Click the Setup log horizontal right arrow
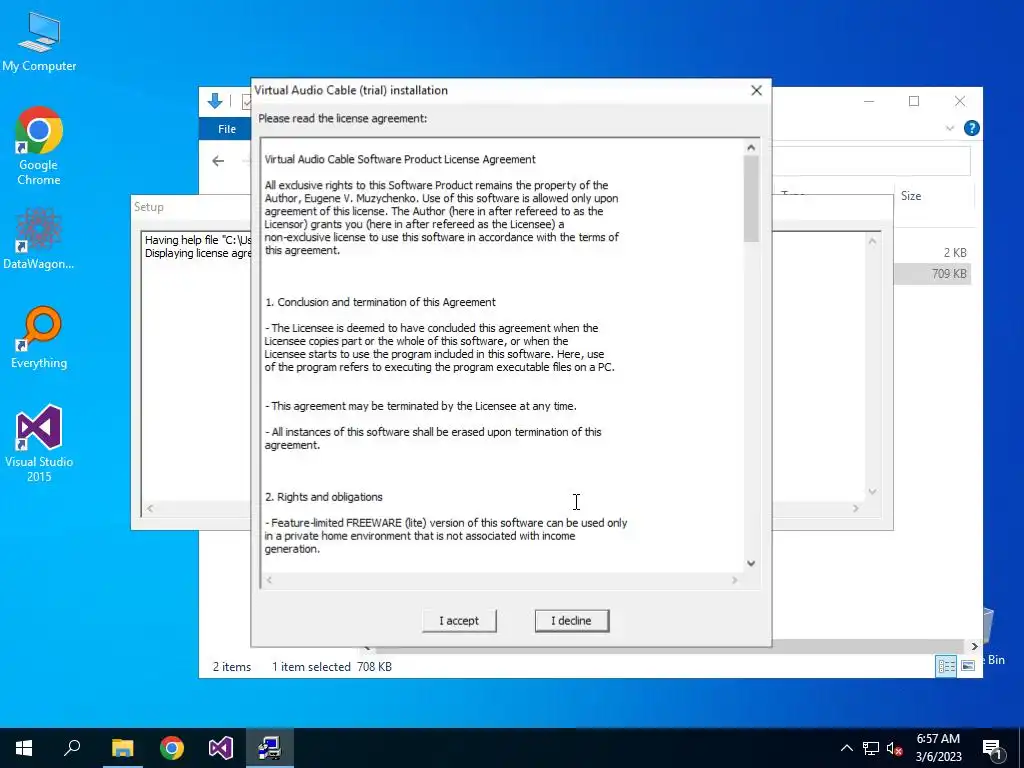This screenshot has width=1024, height=768. point(856,508)
